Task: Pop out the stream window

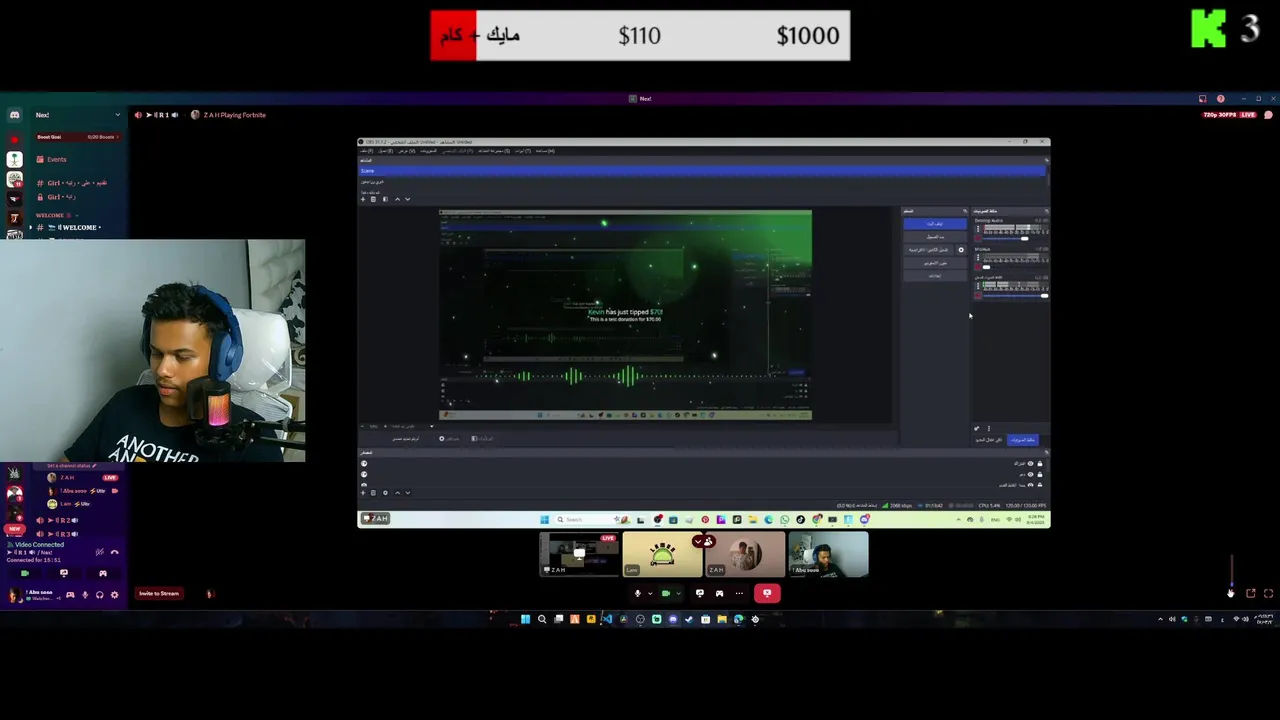Action: (1251, 593)
